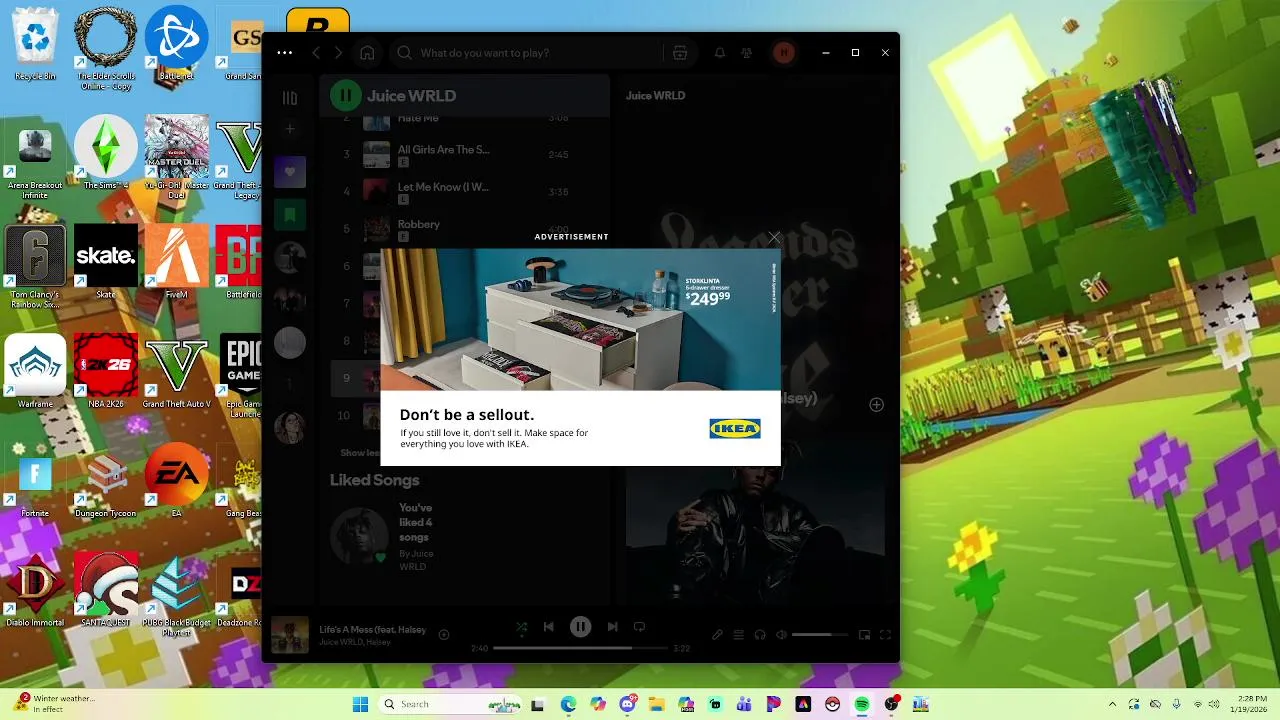This screenshot has width=1280, height=720.
Task: Open the miniplayer icon
Action: [864, 635]
